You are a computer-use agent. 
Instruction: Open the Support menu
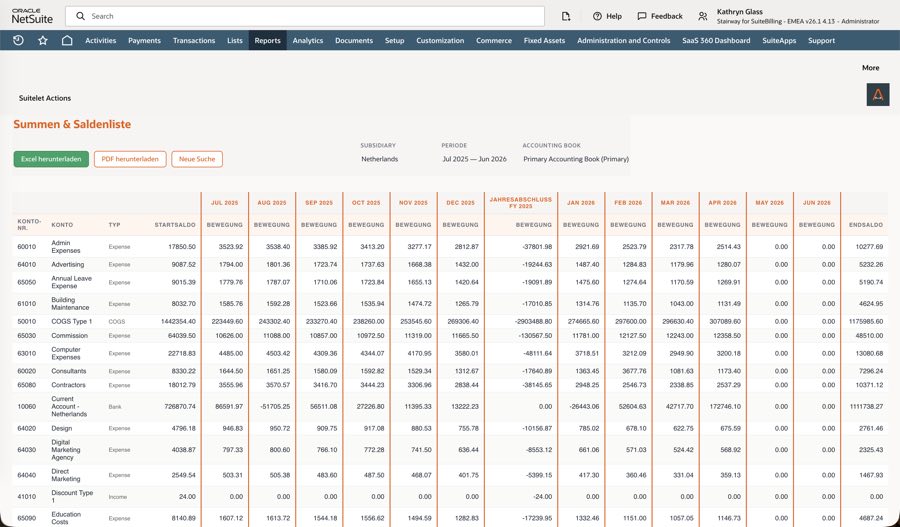(821, 41)
